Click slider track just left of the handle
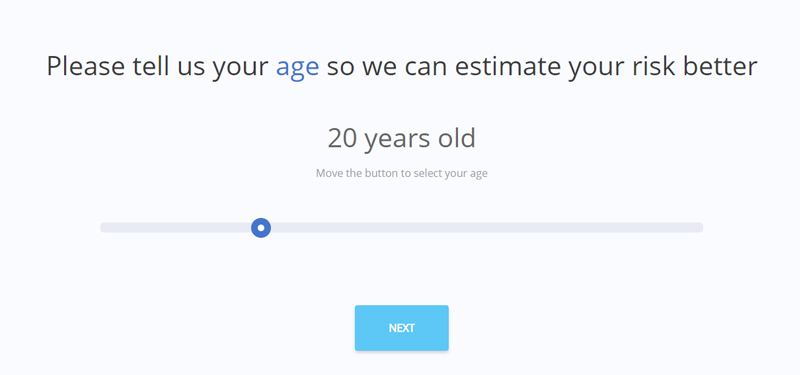 (241, 228)
